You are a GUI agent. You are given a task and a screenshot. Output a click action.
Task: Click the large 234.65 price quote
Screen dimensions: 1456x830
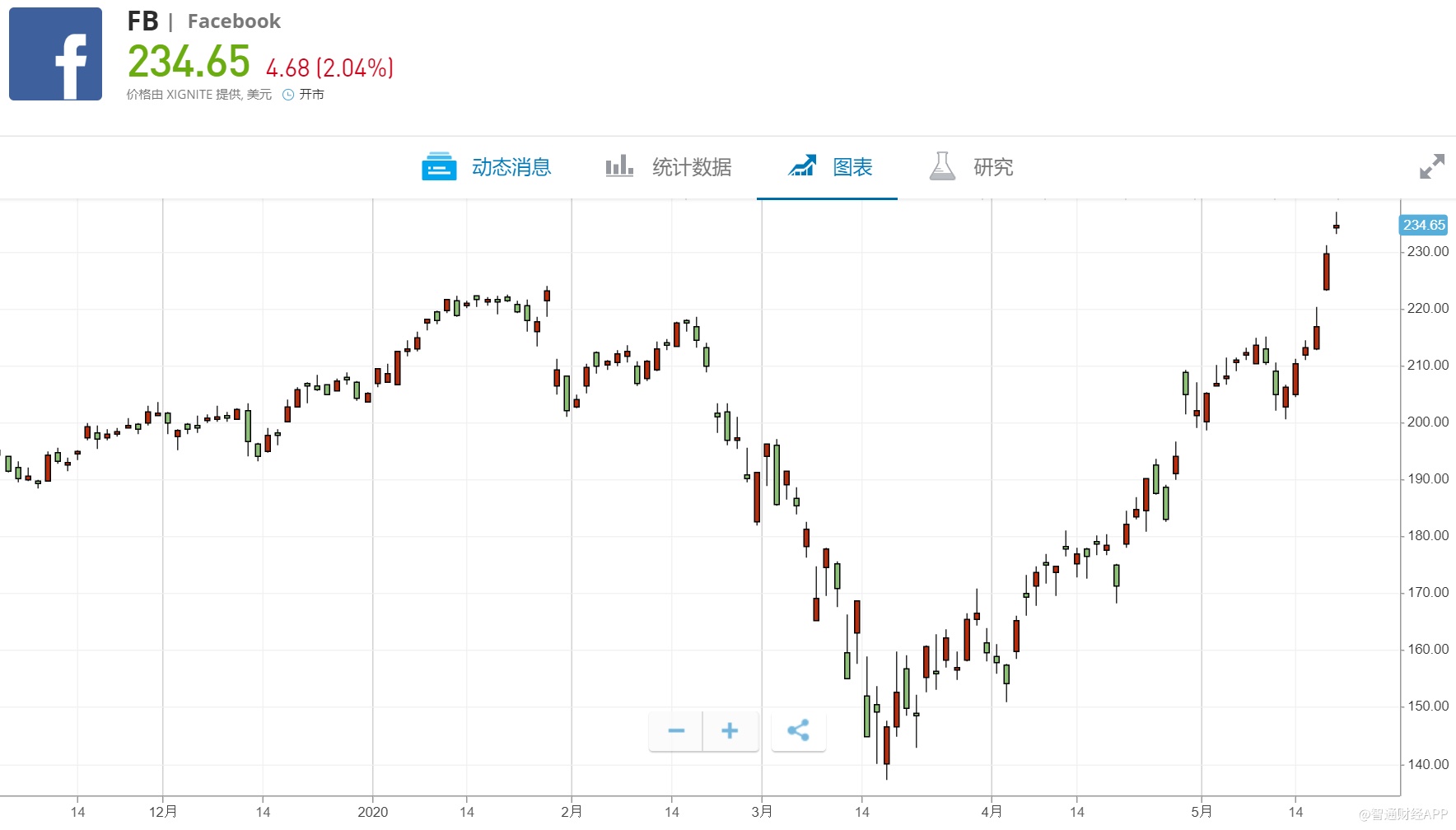pyautogui.click(x=189, y=63)
